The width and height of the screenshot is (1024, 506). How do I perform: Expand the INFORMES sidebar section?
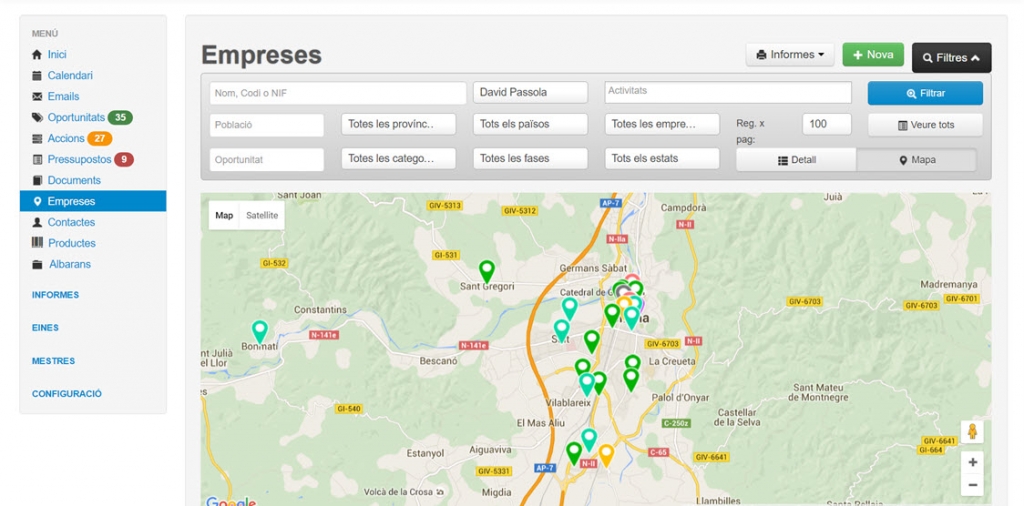(x=56, y=295)
